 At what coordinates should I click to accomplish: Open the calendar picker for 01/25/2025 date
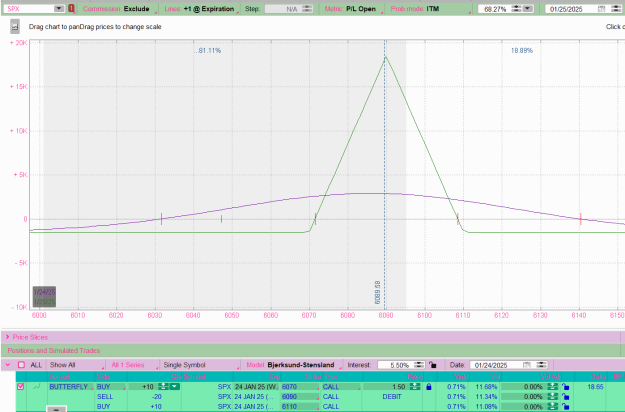[601, 9]
